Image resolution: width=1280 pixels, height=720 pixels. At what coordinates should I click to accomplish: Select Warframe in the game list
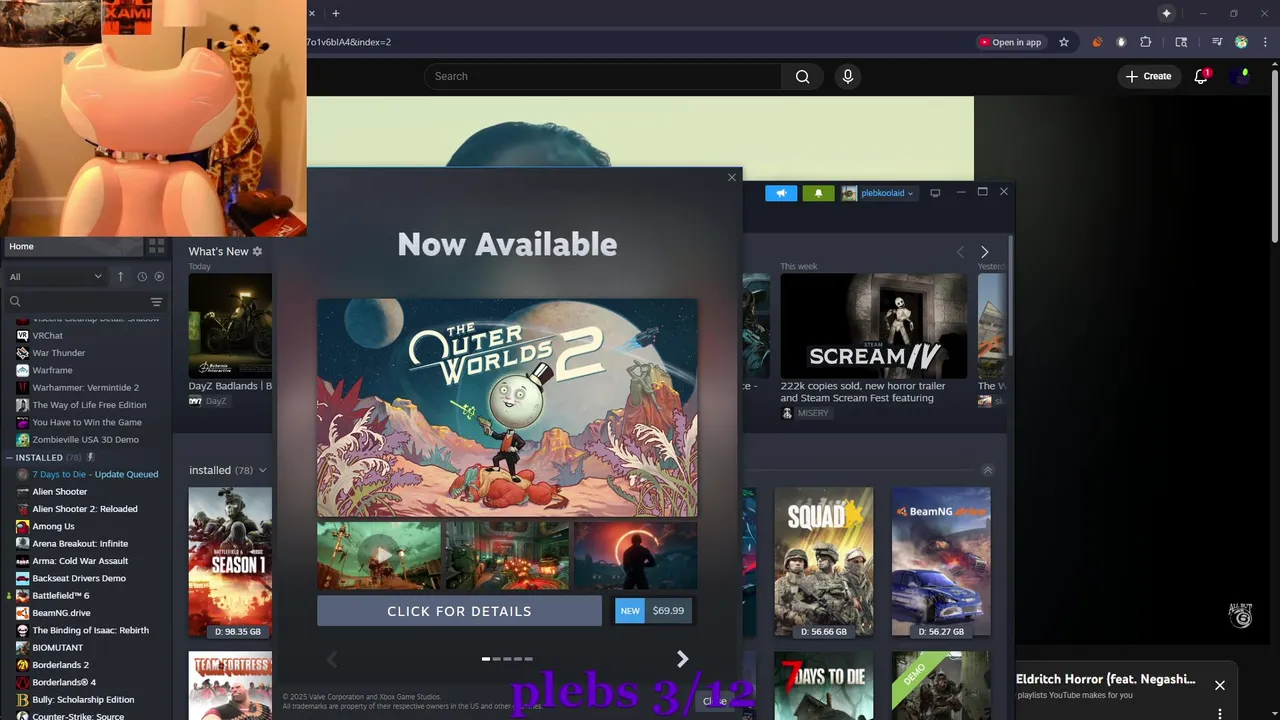point(52,370)
